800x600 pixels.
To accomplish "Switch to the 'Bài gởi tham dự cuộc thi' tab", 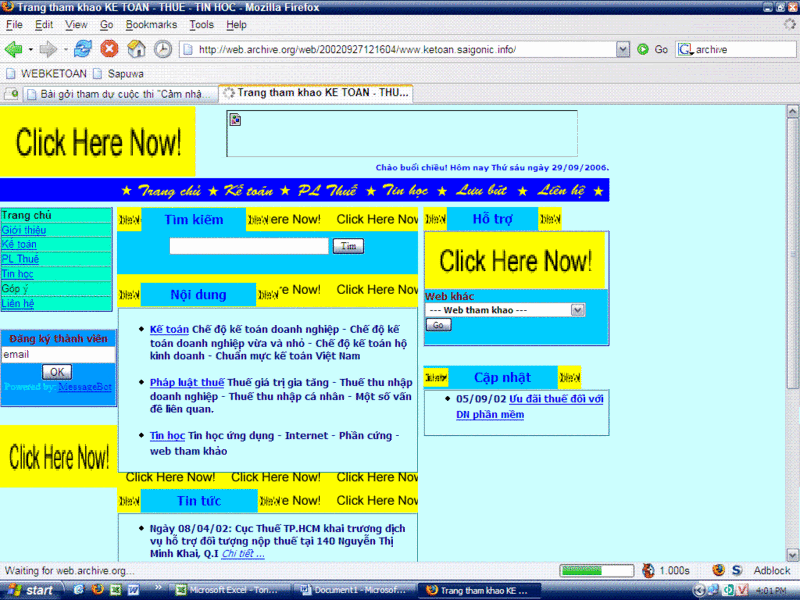I will coord(112,94).
